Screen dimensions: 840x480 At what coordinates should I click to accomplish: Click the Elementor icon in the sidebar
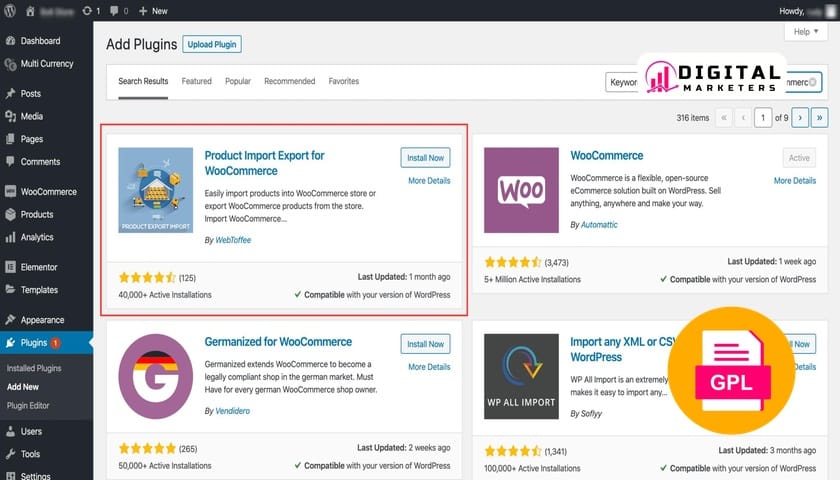(x=10, y=267)
